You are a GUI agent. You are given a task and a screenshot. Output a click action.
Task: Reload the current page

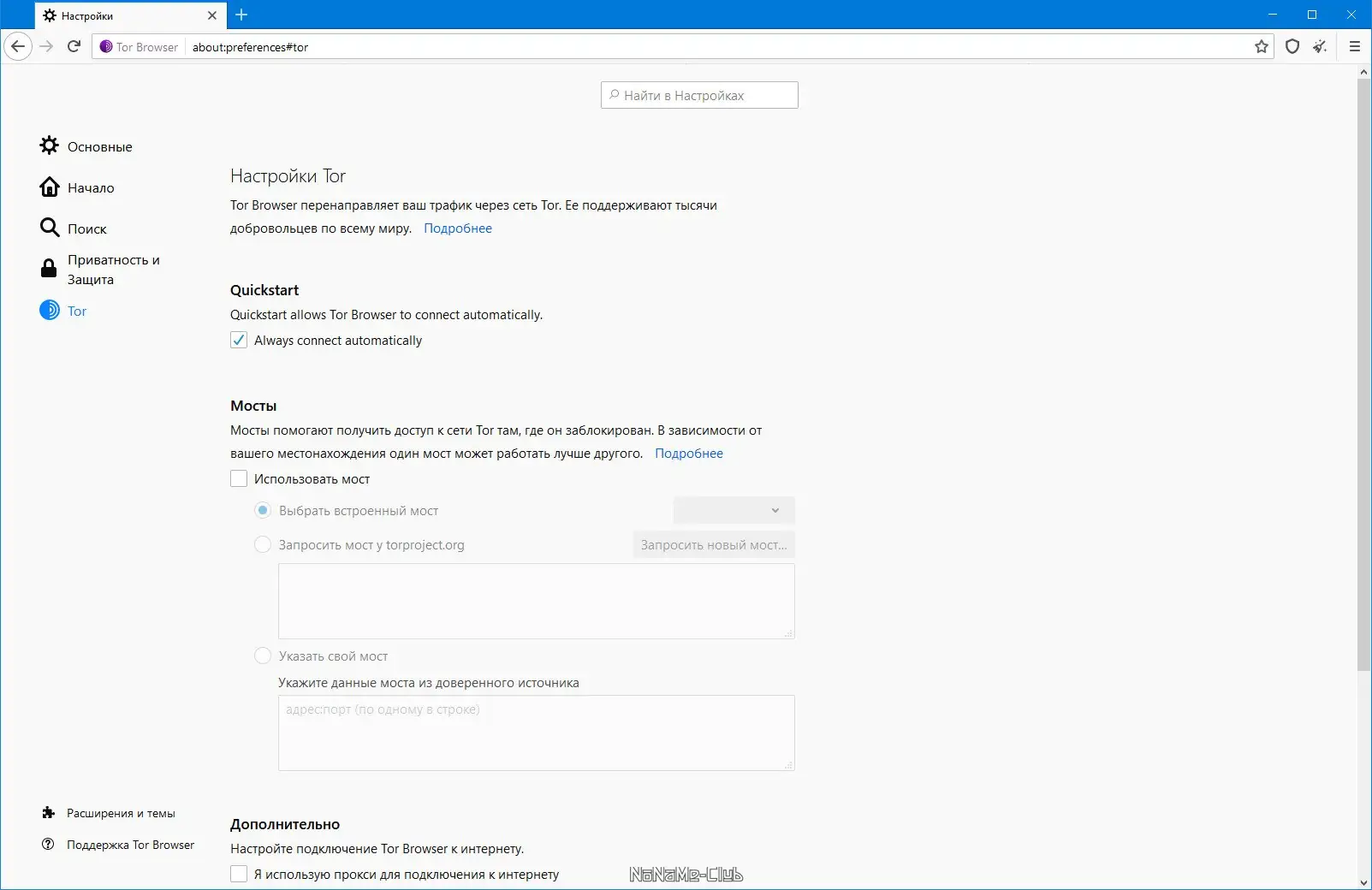[x=74, y=46]
